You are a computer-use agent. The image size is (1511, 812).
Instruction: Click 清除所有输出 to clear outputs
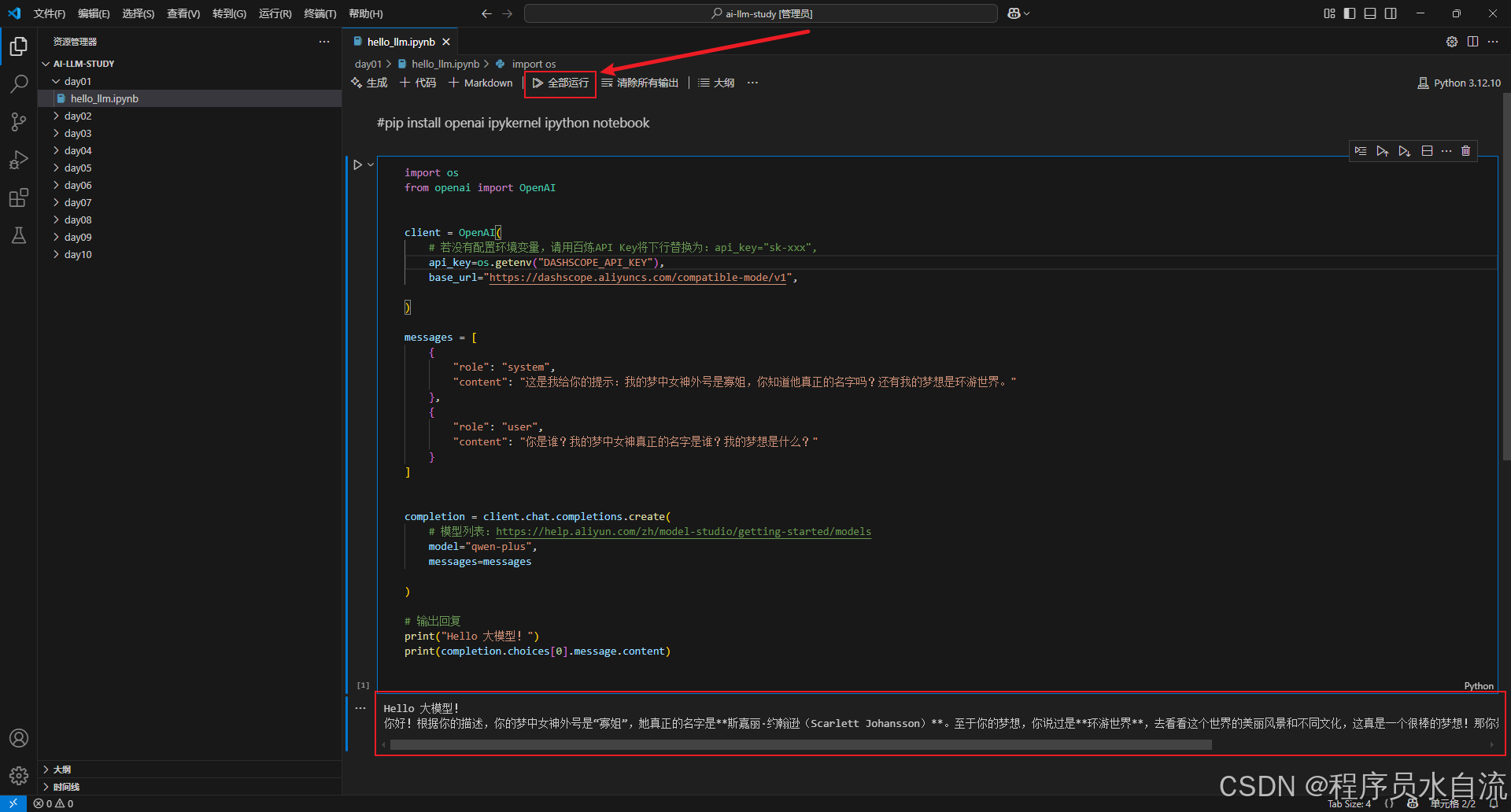point(640,83)
